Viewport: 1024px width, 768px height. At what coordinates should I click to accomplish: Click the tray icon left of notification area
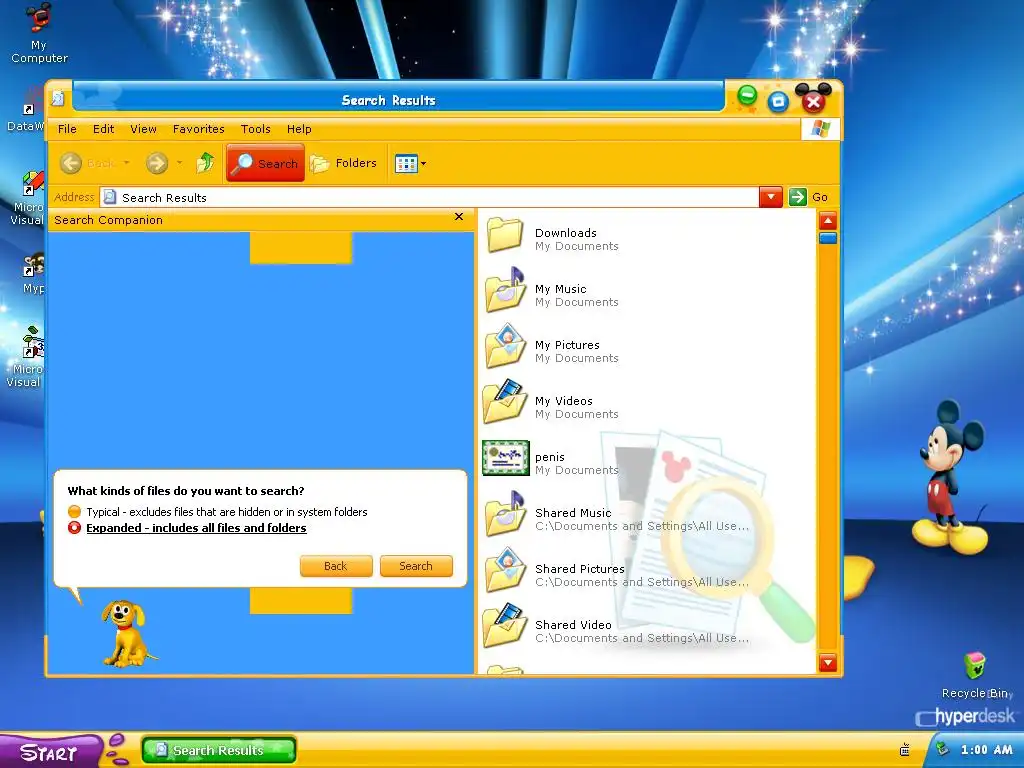point(904,750)
